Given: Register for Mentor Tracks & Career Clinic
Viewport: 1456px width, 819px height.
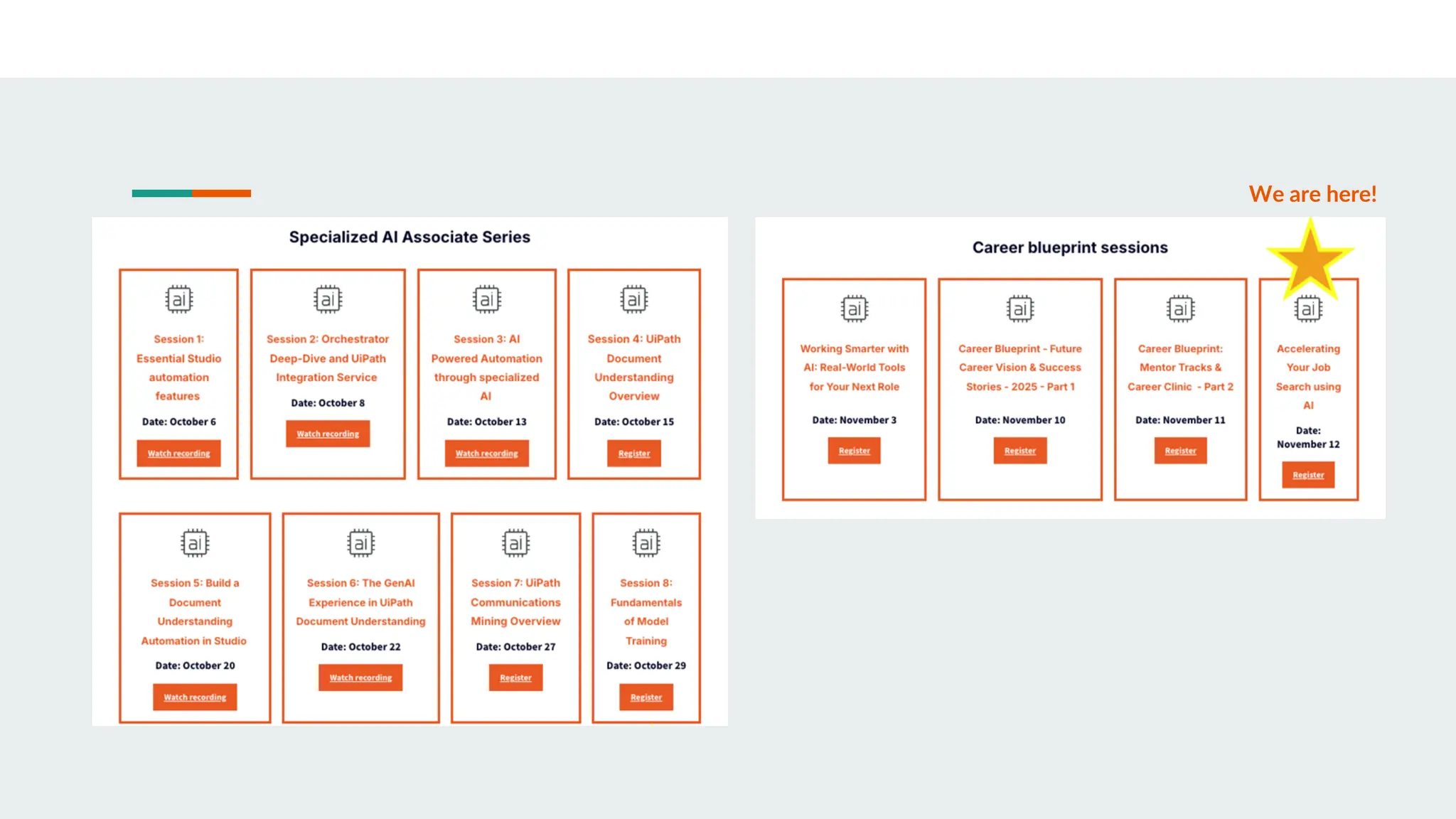Looking at the screenshot, I should 1180,451.
